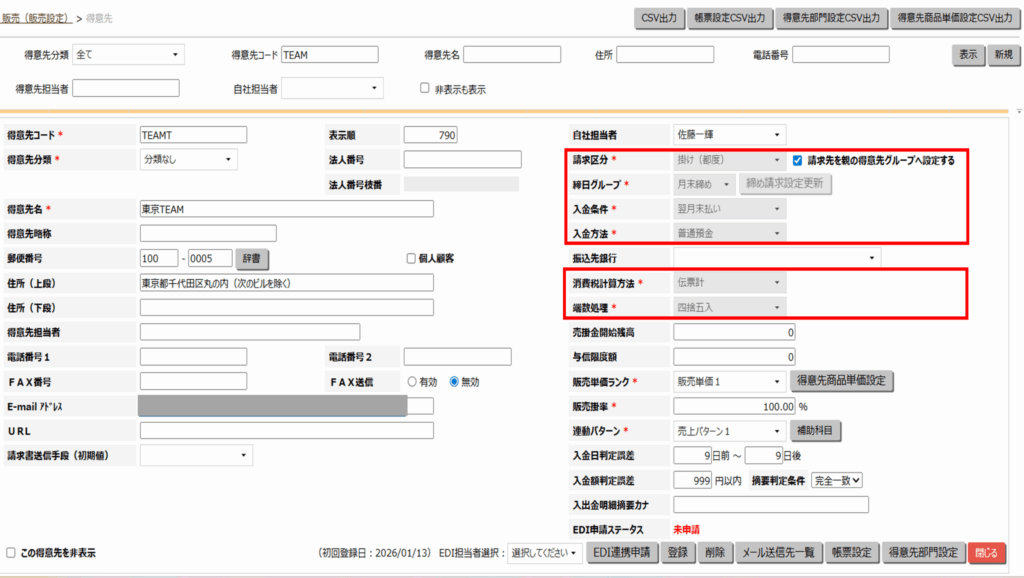Check the 個人顧客 checkbox
The height and width of the screenshot is (578, 1024).
click(411, 258)
